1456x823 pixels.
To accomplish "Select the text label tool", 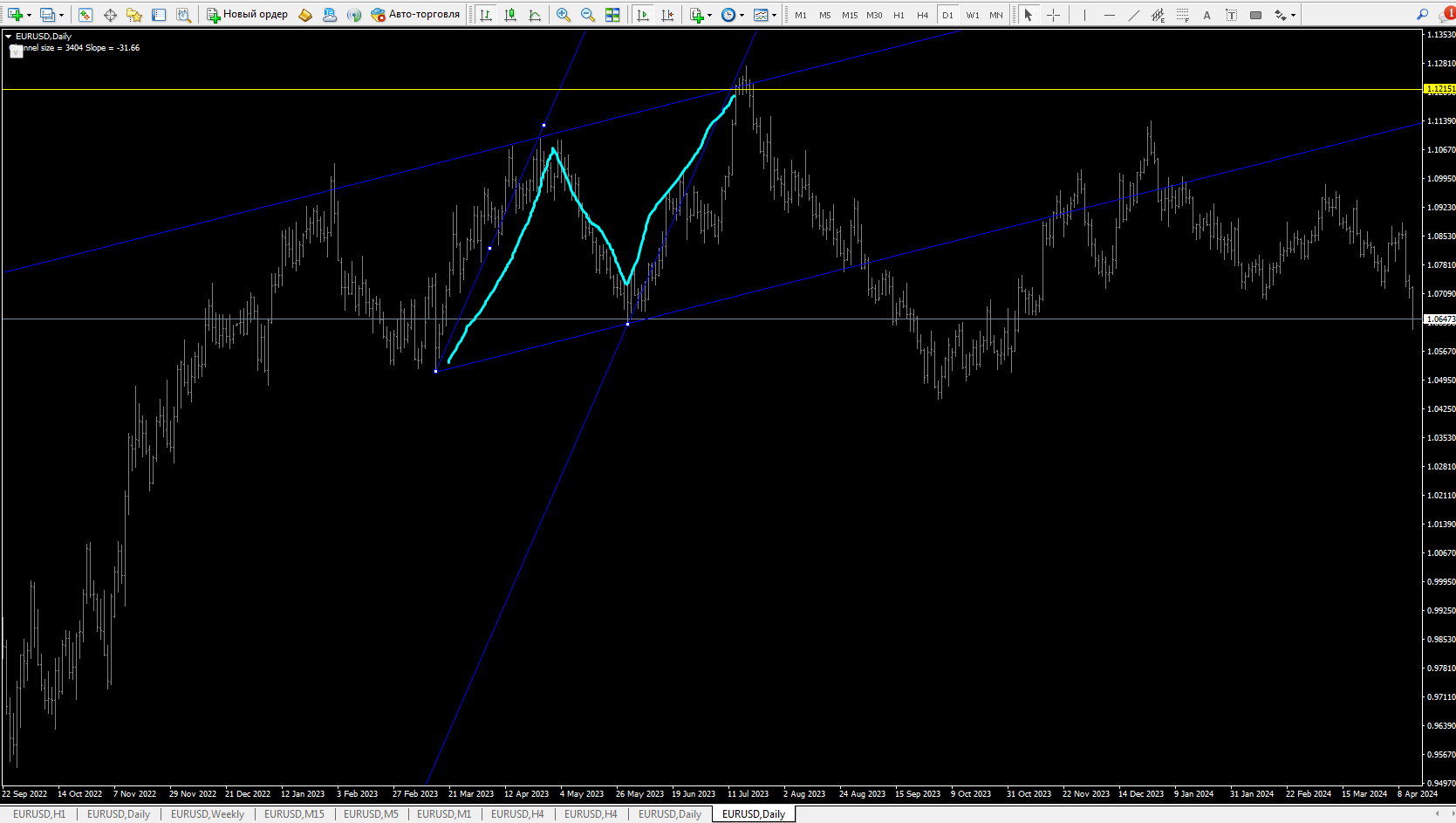I will (x=1231, y=15).
